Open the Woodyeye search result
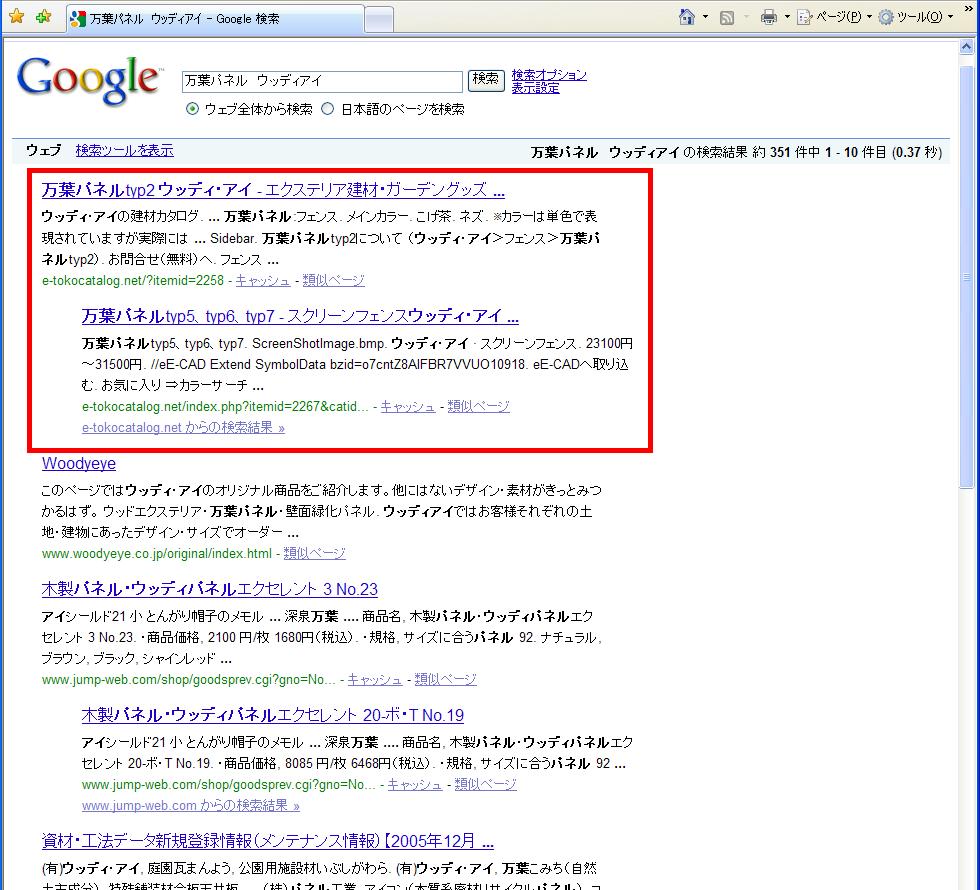980x890 pixels. tap(79, 464)
